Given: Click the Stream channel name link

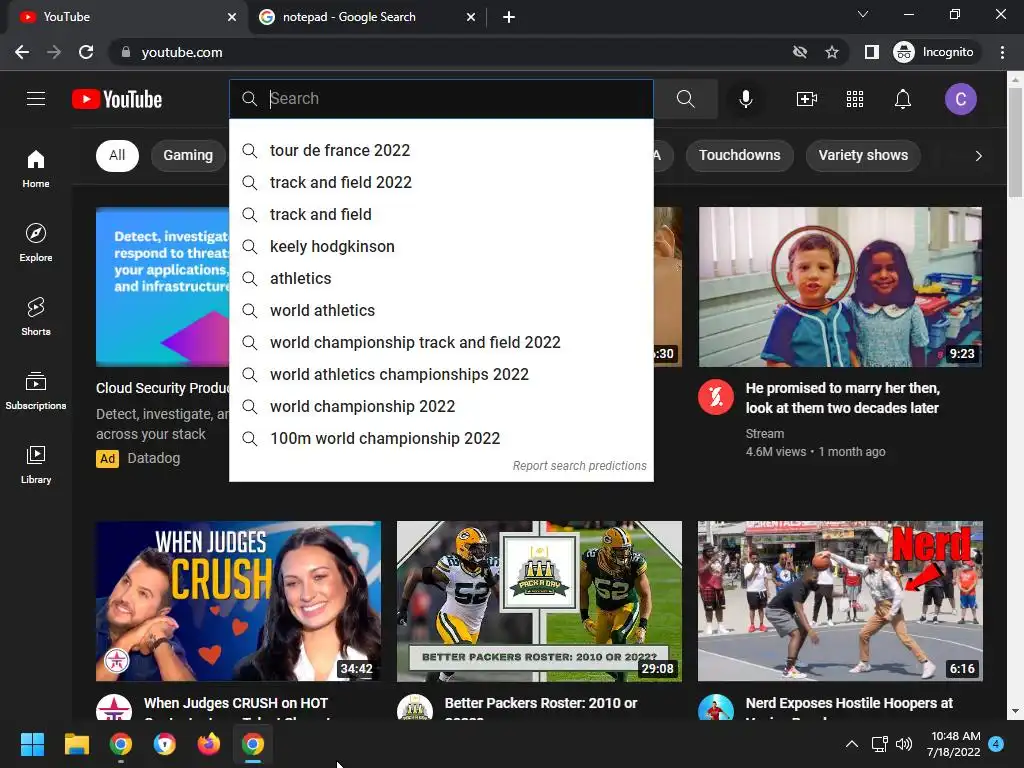Looking at the screenshot, I should pyautogui.click(x=765, y=434).
